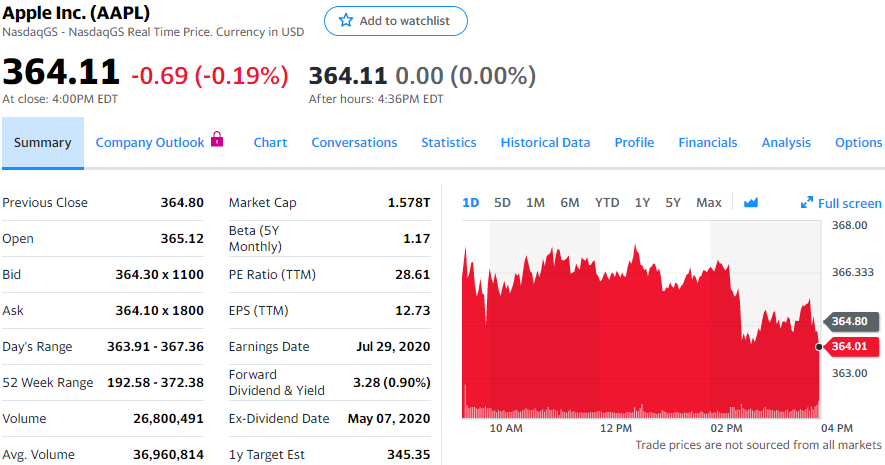Click the star icon in Add to watchlist
This screenshot has height=465, width=885.
click(x=347, y=21)
